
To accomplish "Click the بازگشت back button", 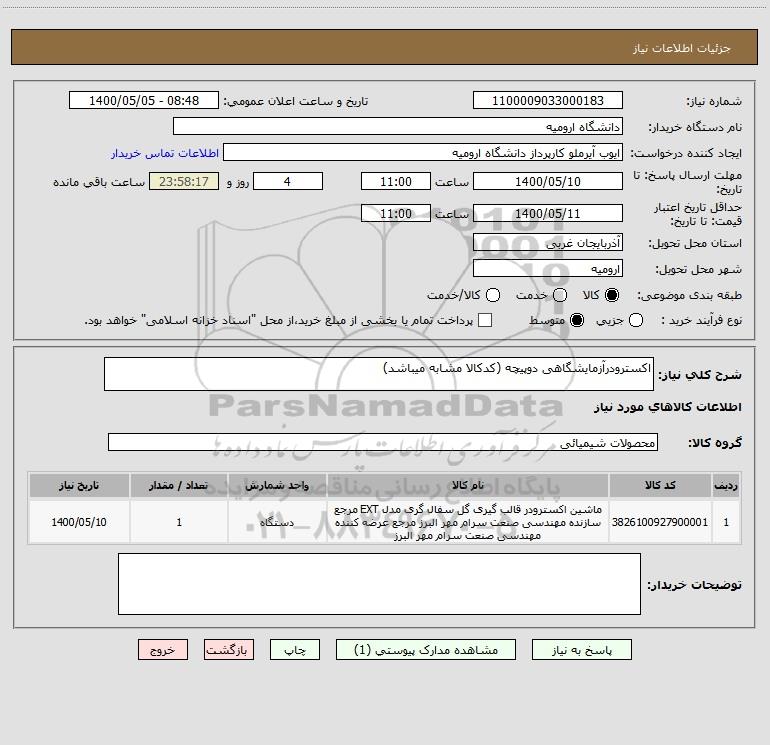I will (229, 650).
